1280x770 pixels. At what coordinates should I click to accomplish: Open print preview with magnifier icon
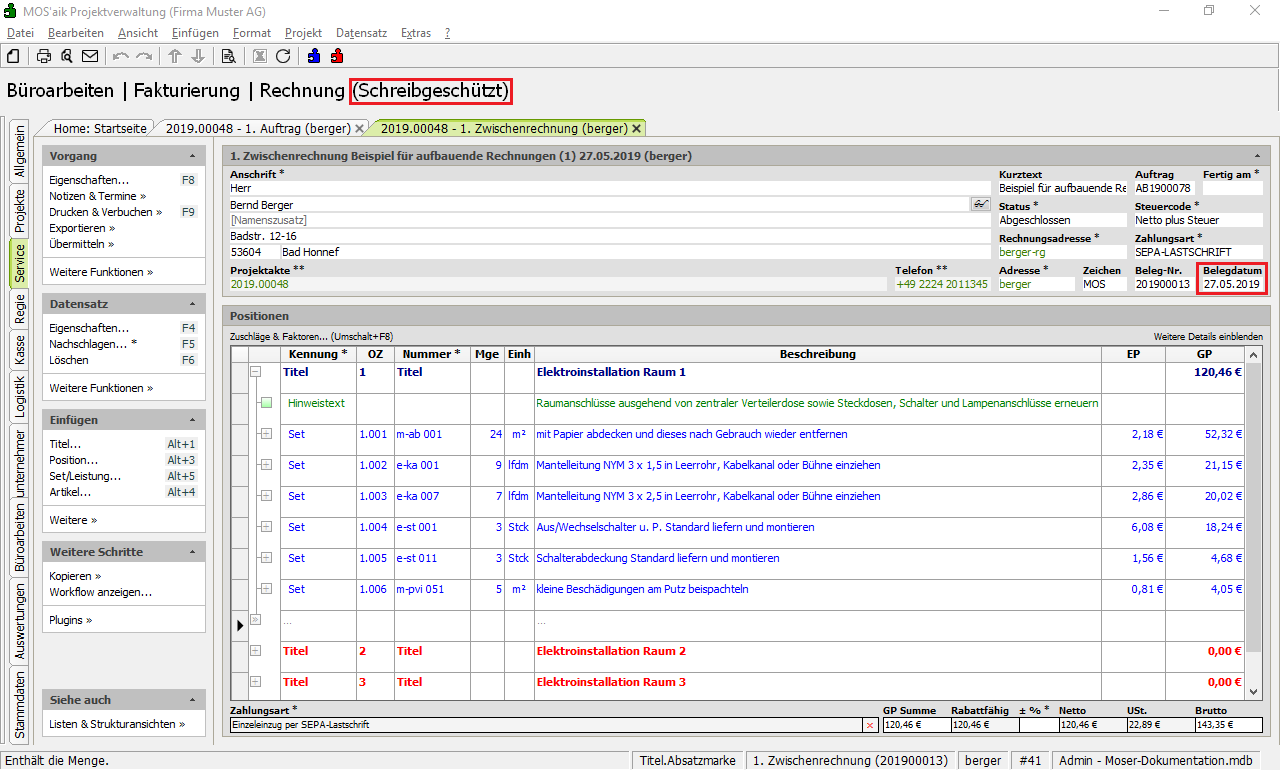coord(67,56)
